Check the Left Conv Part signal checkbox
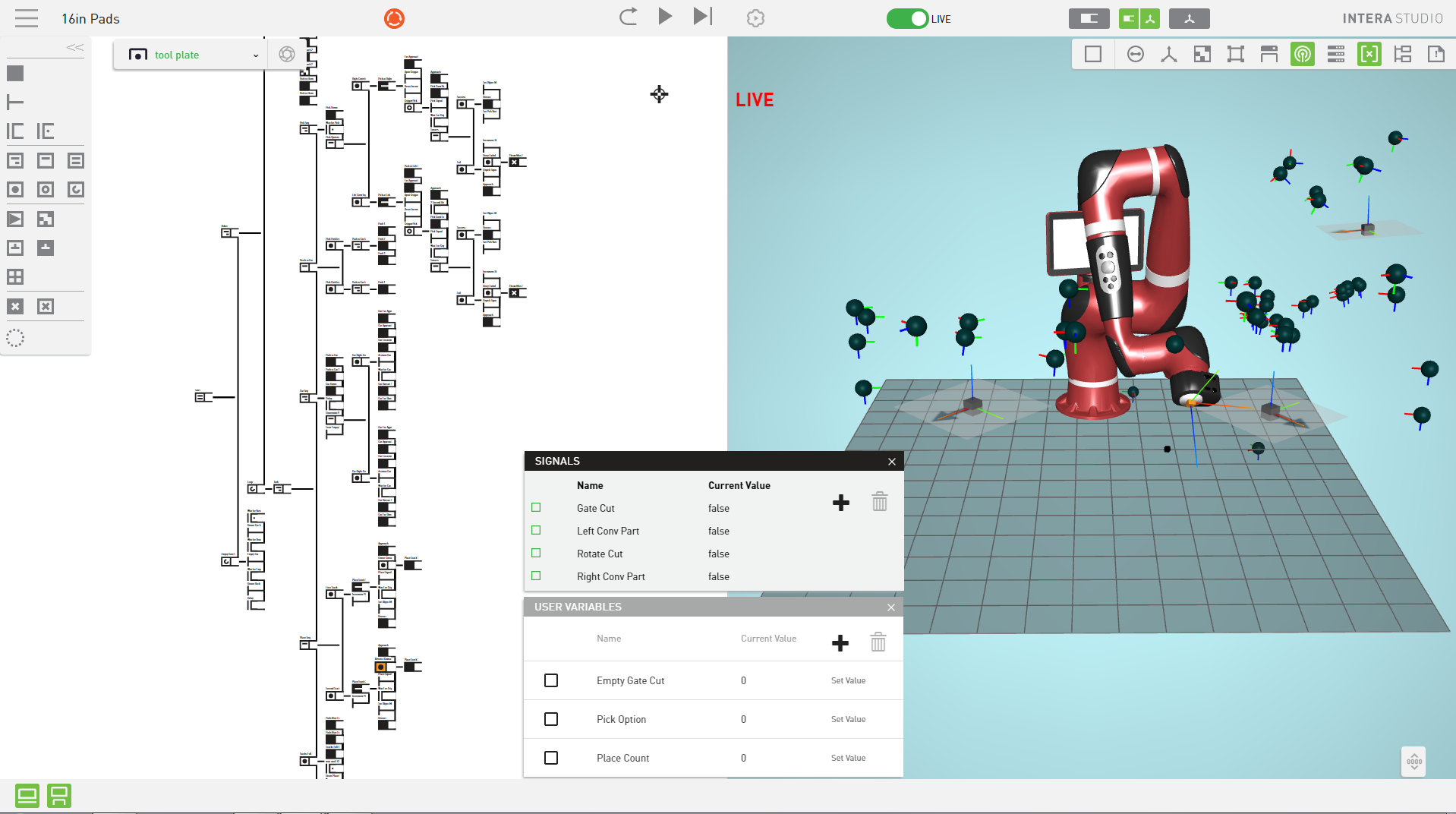 [536, 530]
